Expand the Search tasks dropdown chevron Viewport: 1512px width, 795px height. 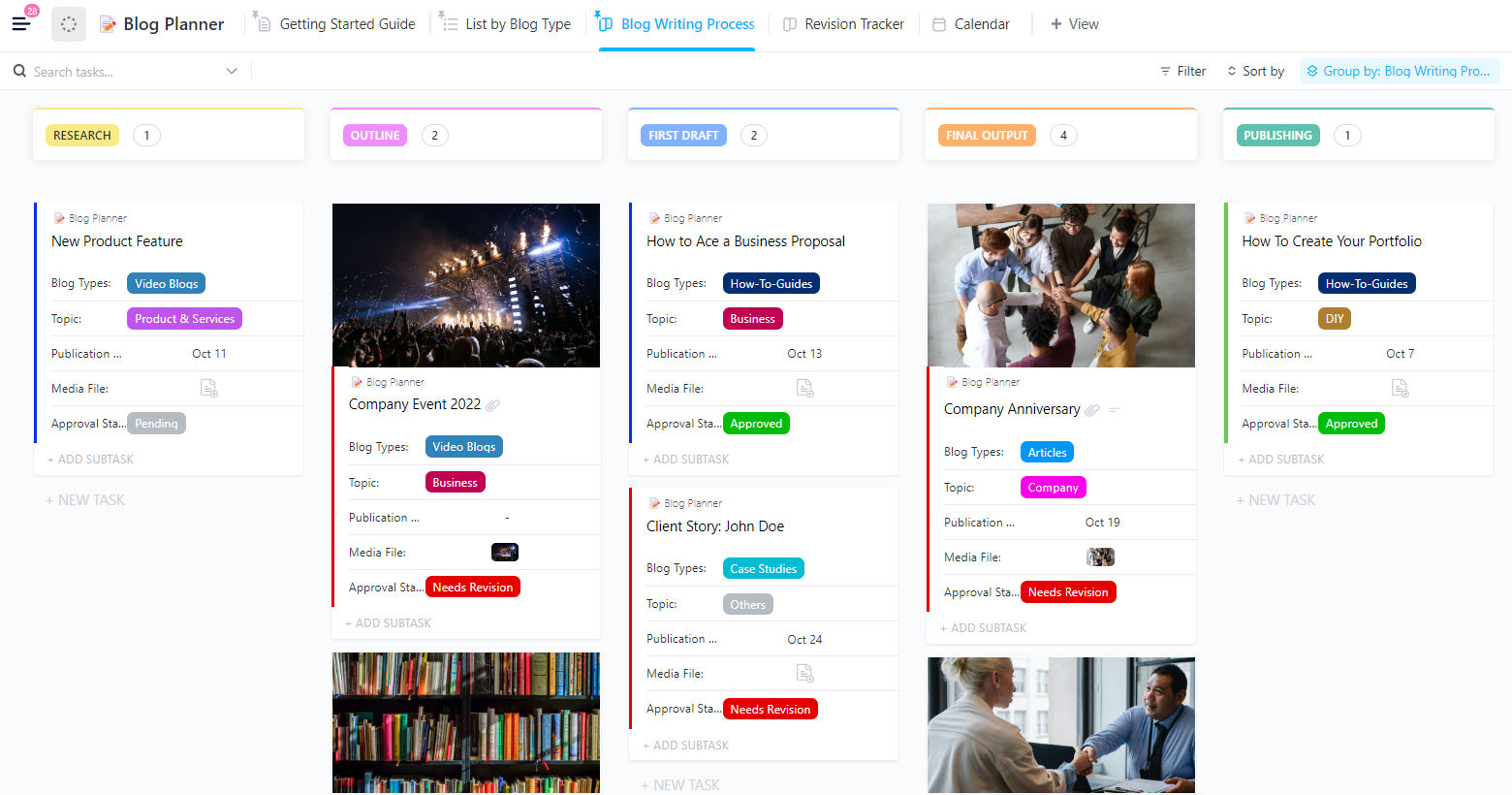(232, 71)
